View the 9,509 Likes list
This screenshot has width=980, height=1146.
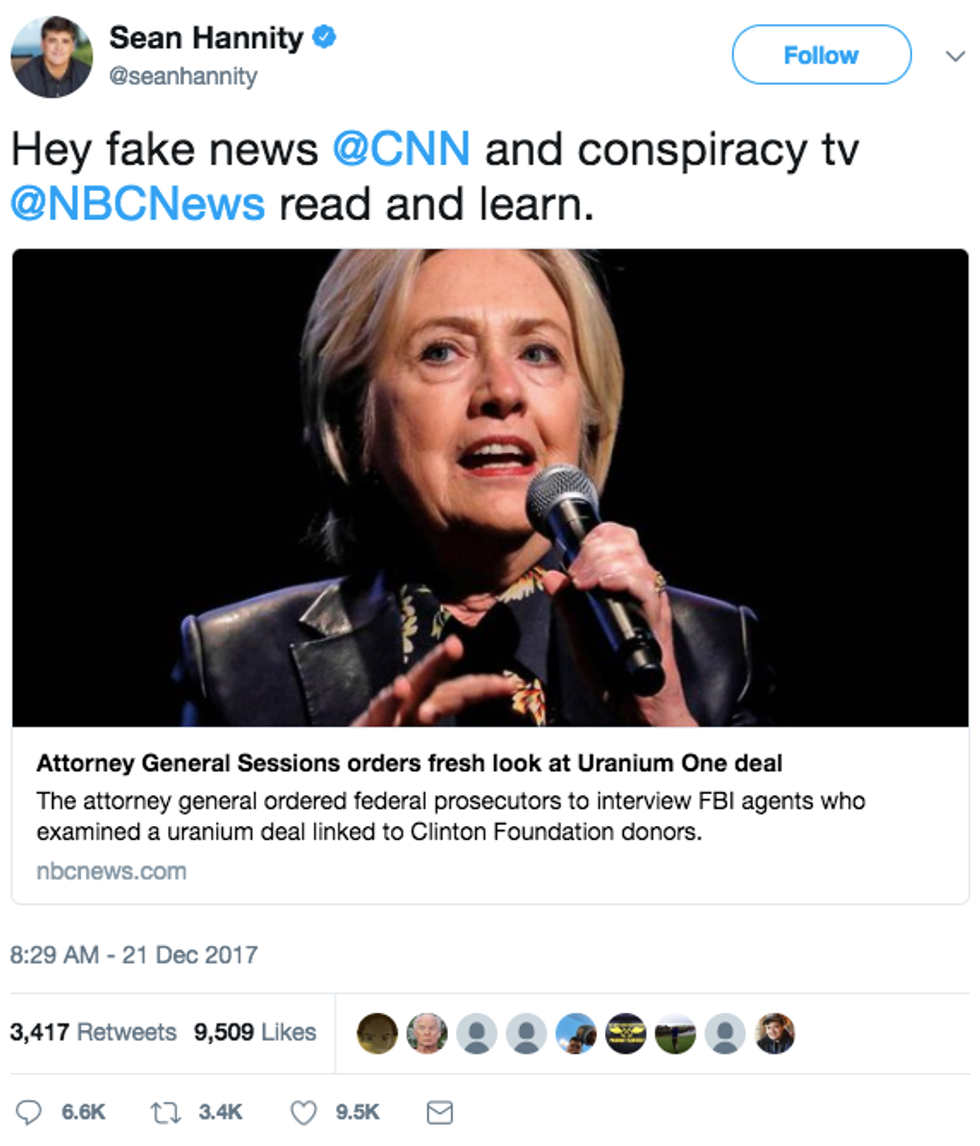pyautogui.click(x=255, y=1032)
